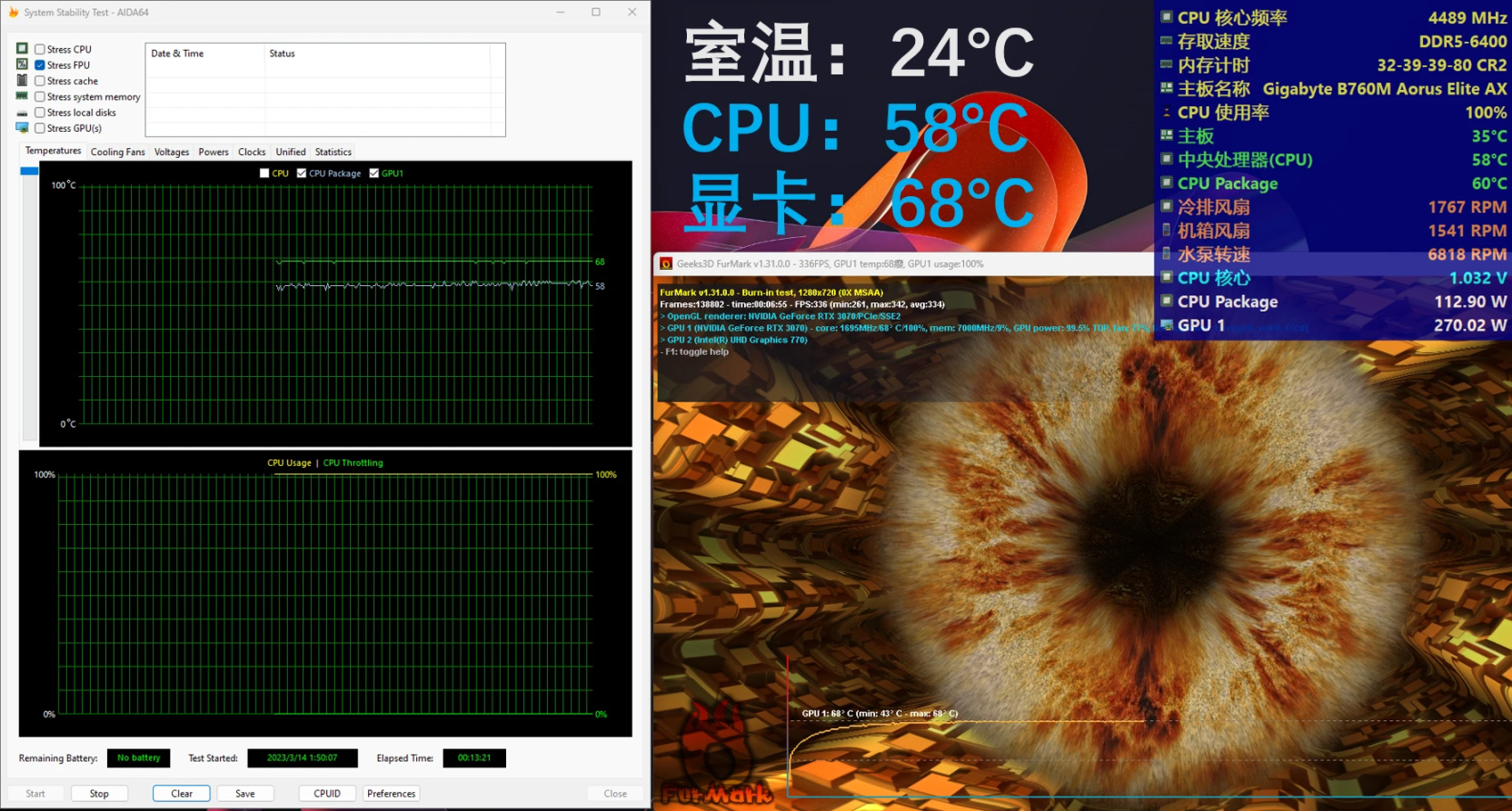Screen dimensions: 1512x811
Task: Open the Voltages tab
Action: tap(172, 153)
